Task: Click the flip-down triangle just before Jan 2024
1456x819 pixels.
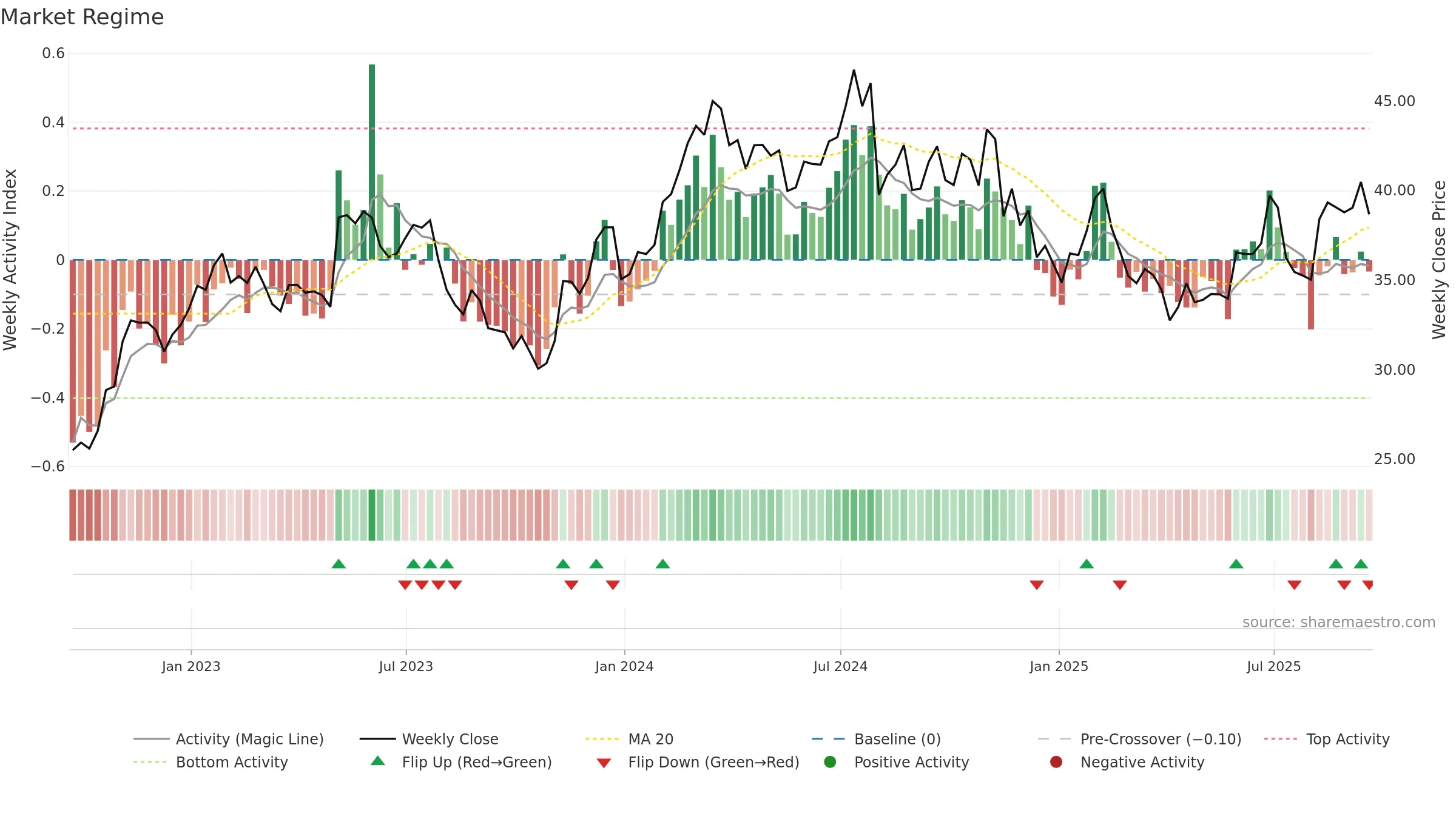Action: (x=613, y=585)
